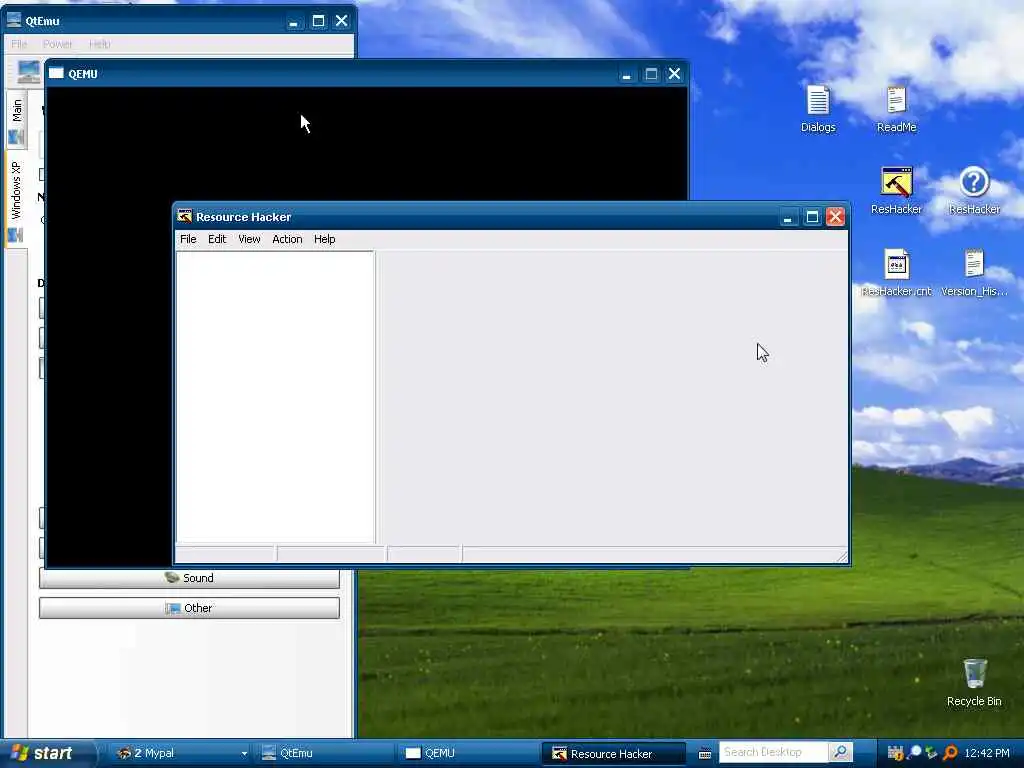Open the View menu in Resource Hacker
Screen dimensions: 1024x768
pyautogui.click(x=249, y=239)
